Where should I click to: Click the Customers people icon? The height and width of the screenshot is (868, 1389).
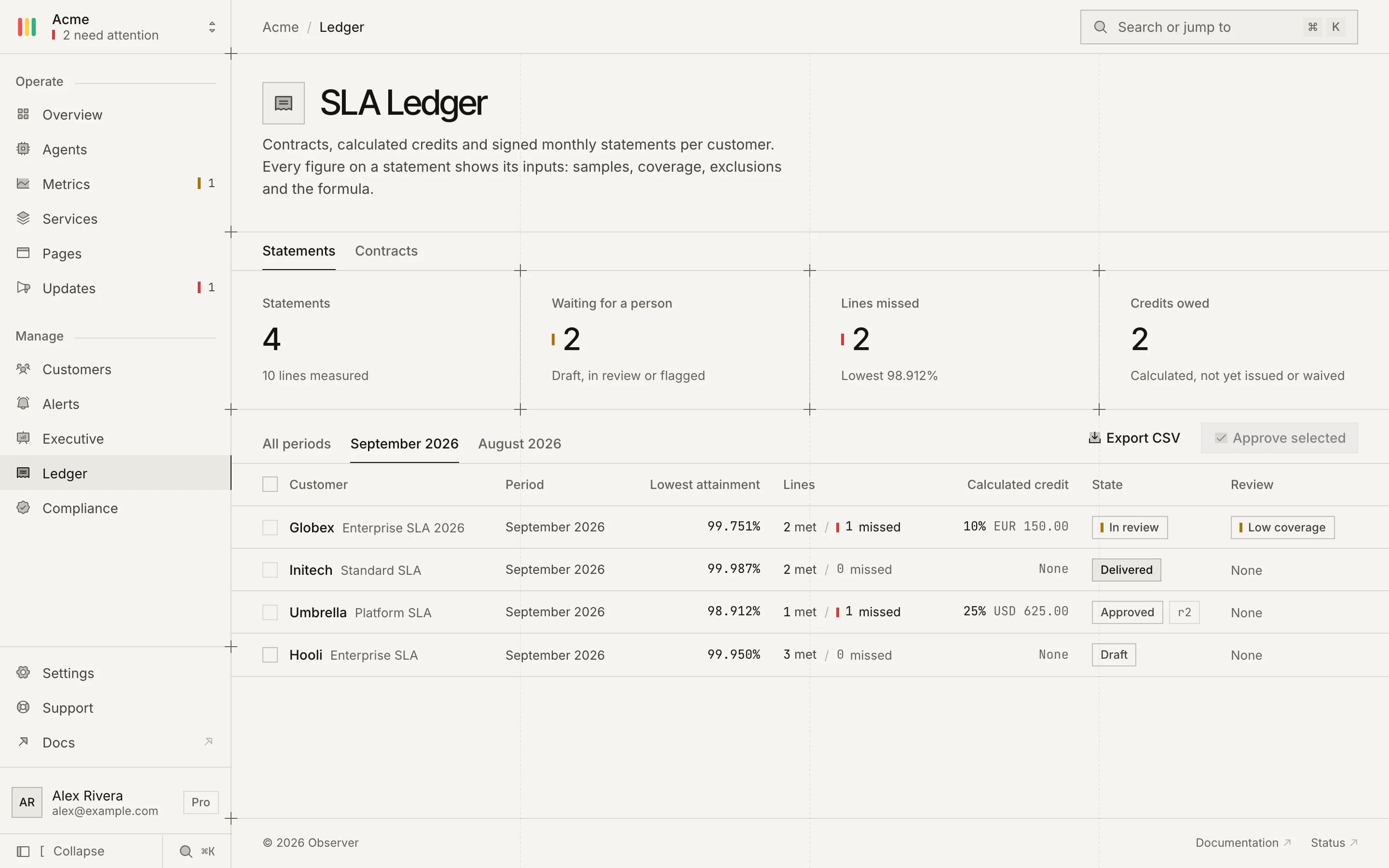pos(23,368)
